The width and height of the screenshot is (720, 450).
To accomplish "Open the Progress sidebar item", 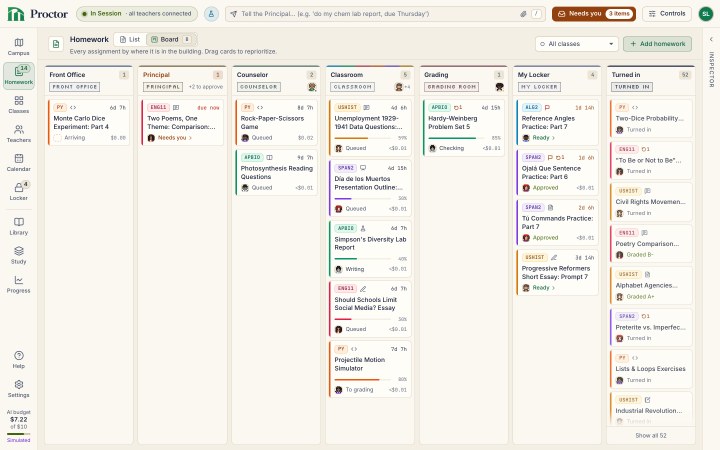I will [18, 284].
